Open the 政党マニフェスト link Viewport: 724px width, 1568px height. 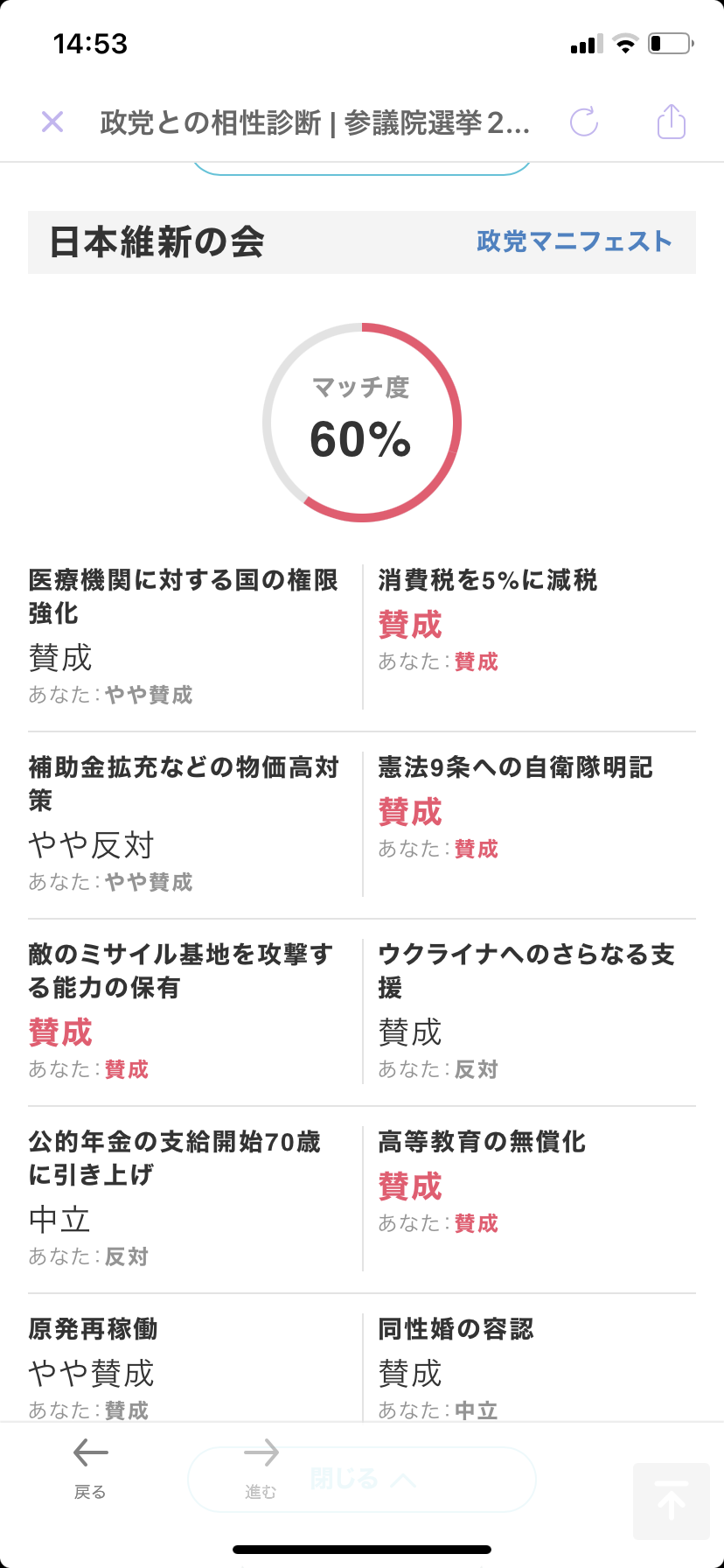click(574, 241)
